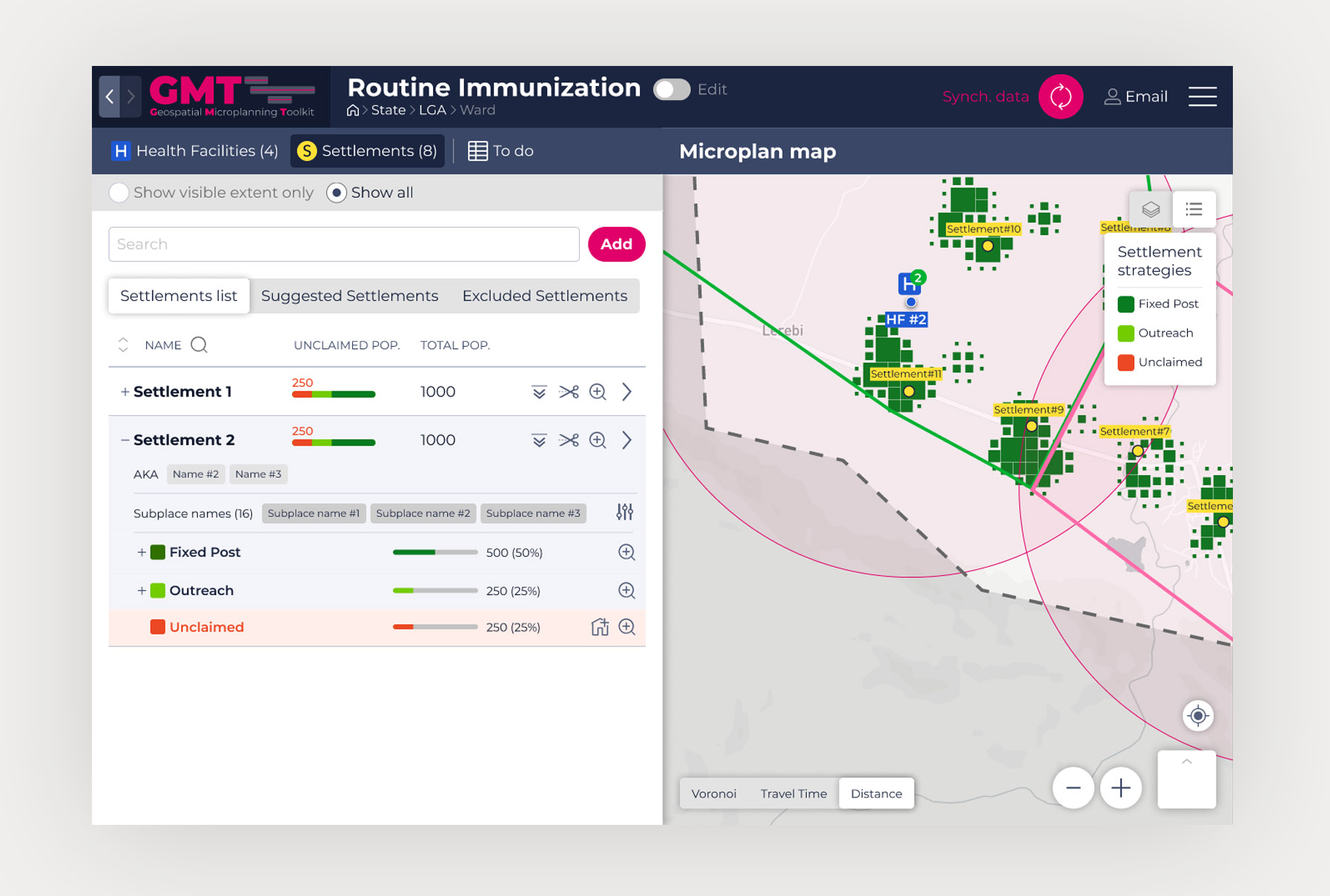Viewport: 1330px width, 896px height.
Task: Expand the Fixed Post strategy
Action: pos(142,552)
